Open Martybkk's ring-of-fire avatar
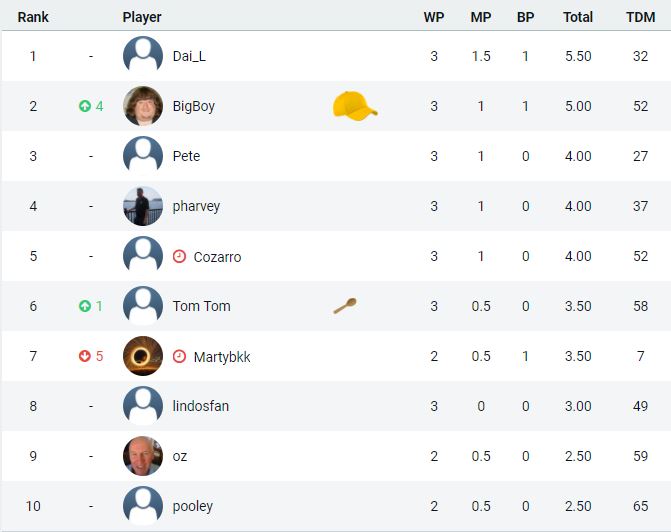 143,356
